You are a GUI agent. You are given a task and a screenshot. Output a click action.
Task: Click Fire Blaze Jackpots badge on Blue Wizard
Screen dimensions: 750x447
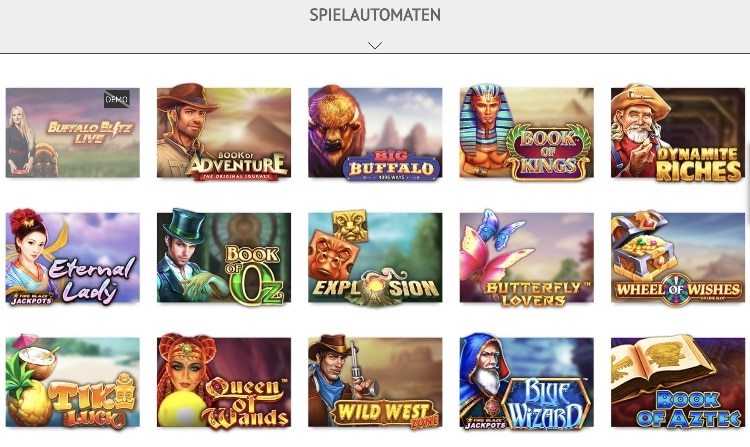[x=485, y=423]
